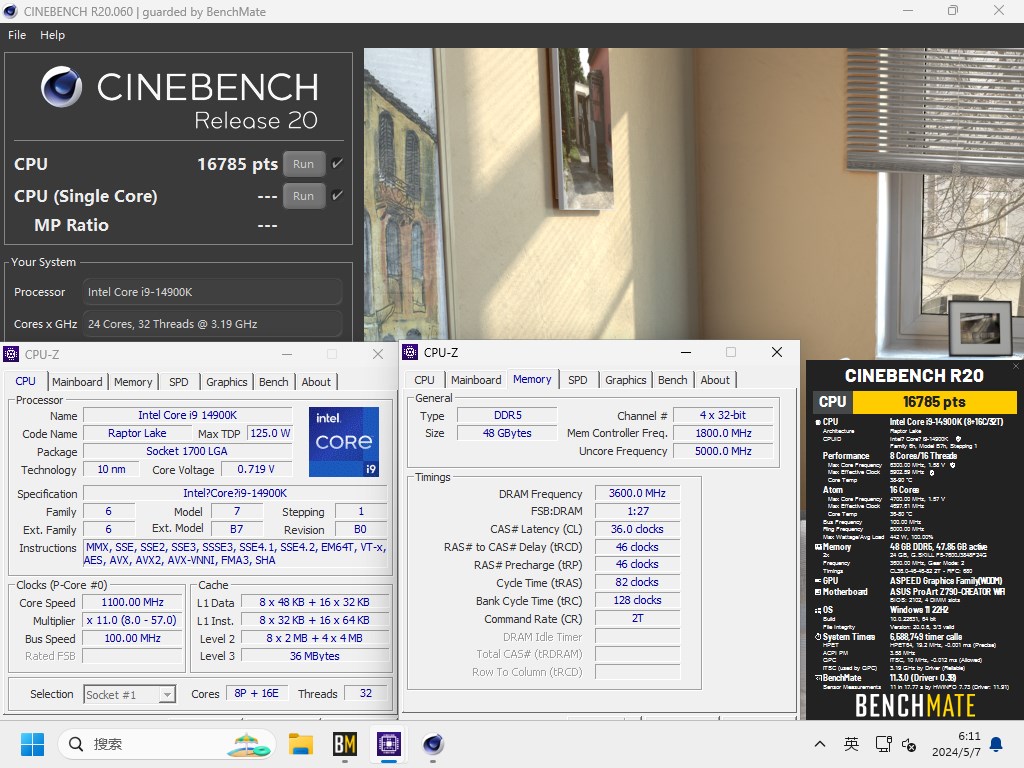Open About tab in left CPU-Z window

click(316, 382)
